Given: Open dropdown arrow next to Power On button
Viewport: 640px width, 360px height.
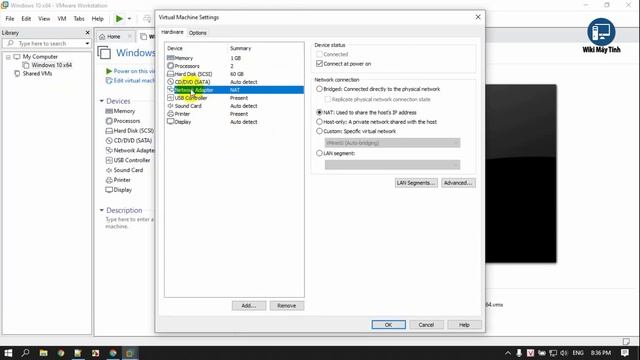Looking at the screenshot, I should click(129, 19).
